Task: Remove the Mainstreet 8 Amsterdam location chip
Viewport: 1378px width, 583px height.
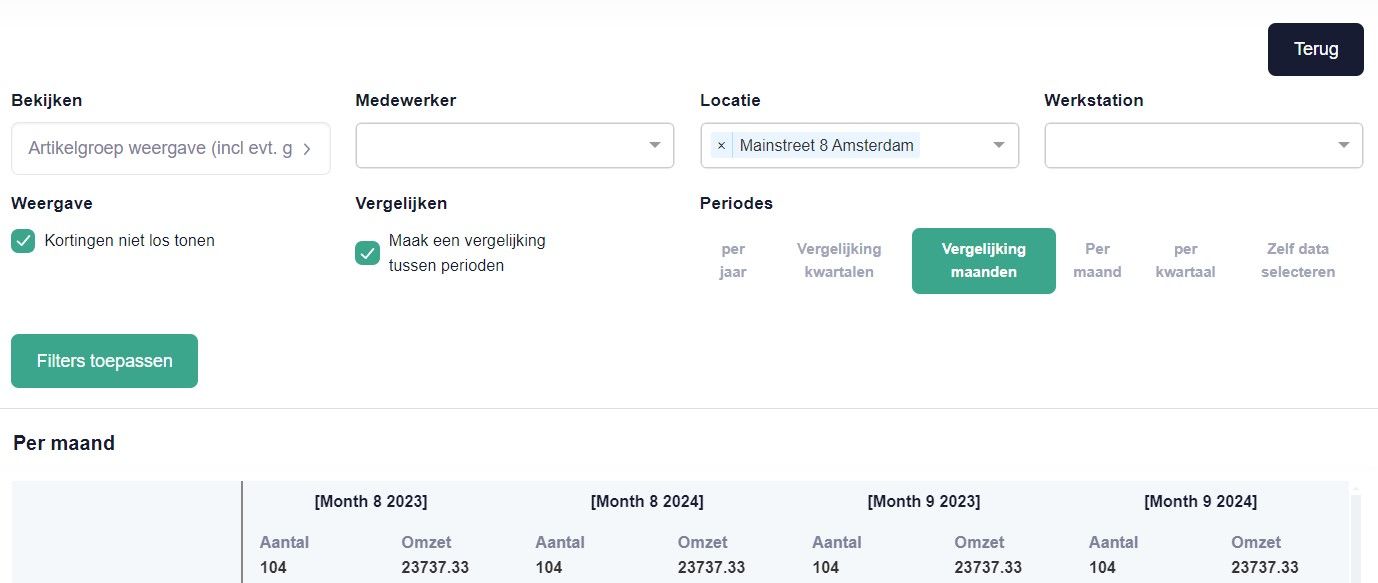Action: click(x=721, y=145)
